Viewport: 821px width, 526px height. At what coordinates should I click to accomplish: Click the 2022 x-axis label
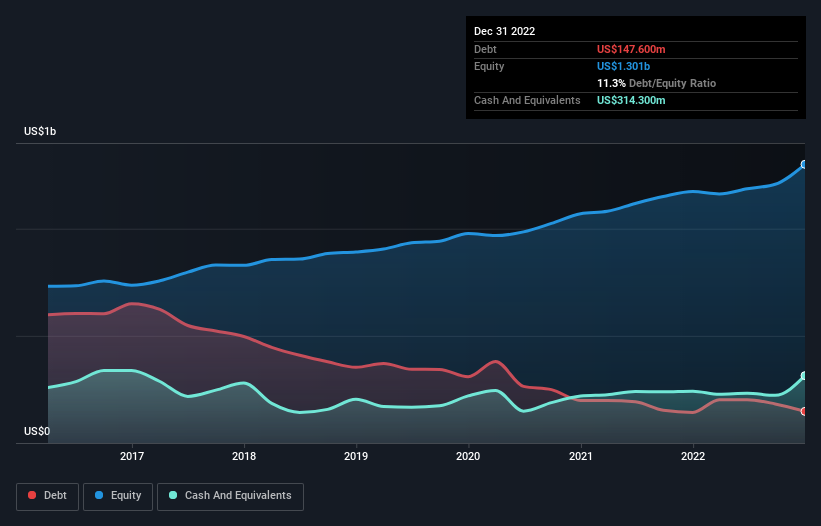693,456
